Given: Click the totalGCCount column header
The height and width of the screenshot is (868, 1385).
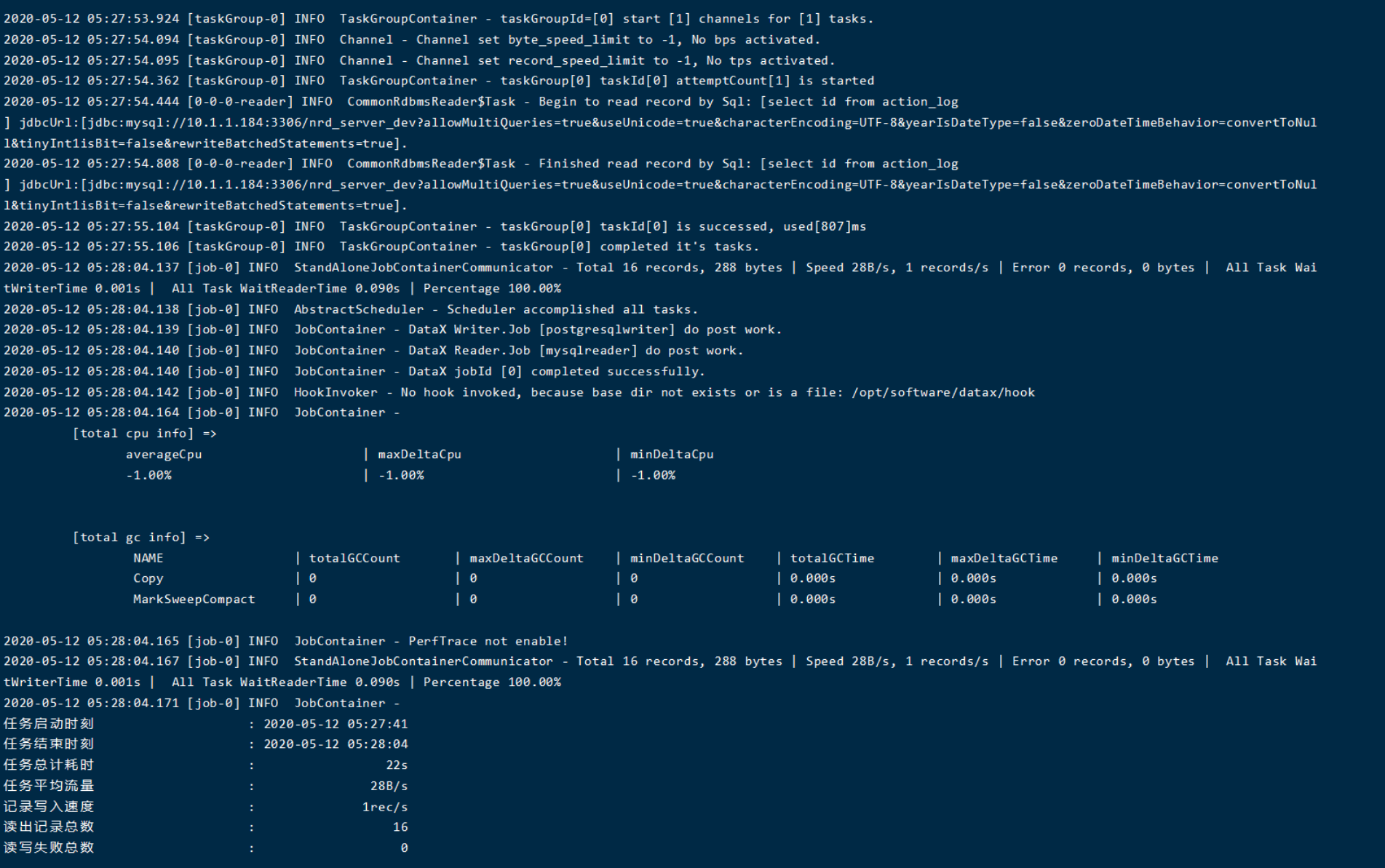Looking at the screenshot, I should [x=354, y=558].
